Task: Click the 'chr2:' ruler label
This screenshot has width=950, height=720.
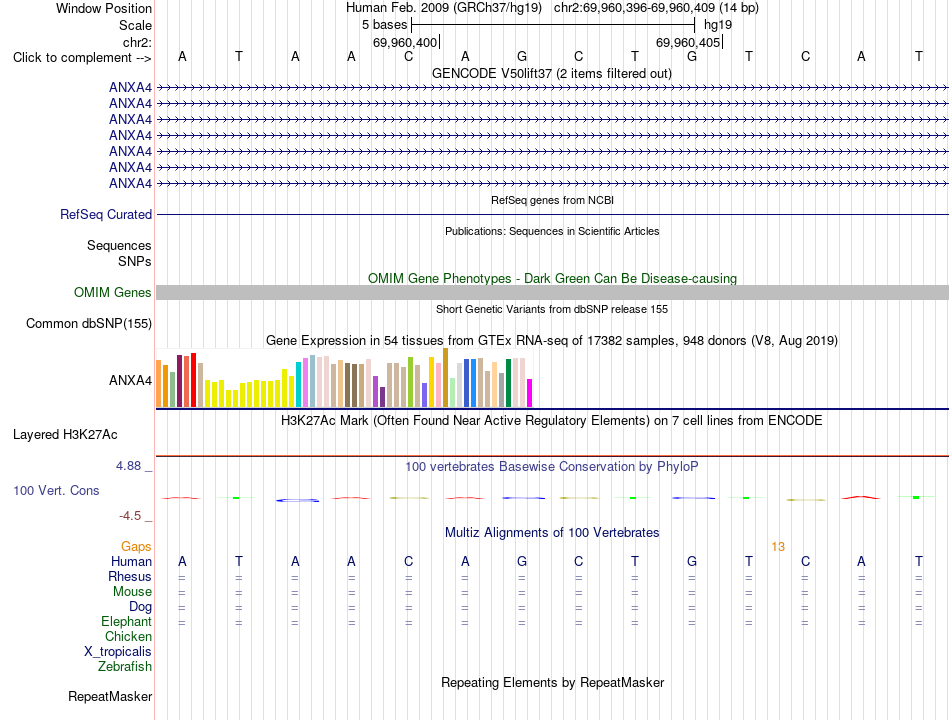Action: click(x=137, y=42)
